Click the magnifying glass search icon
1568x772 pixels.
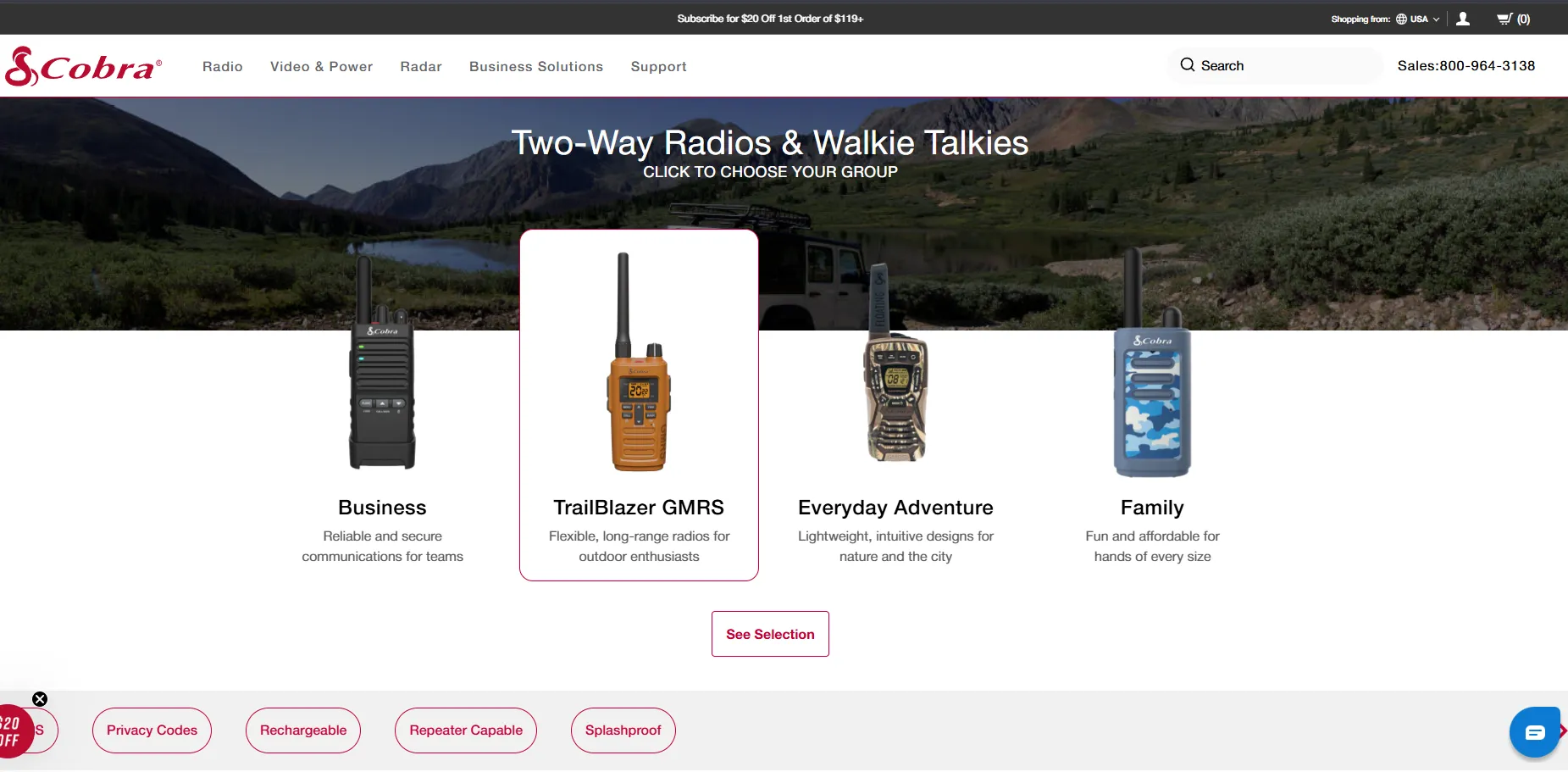(x=1188, y=65)
